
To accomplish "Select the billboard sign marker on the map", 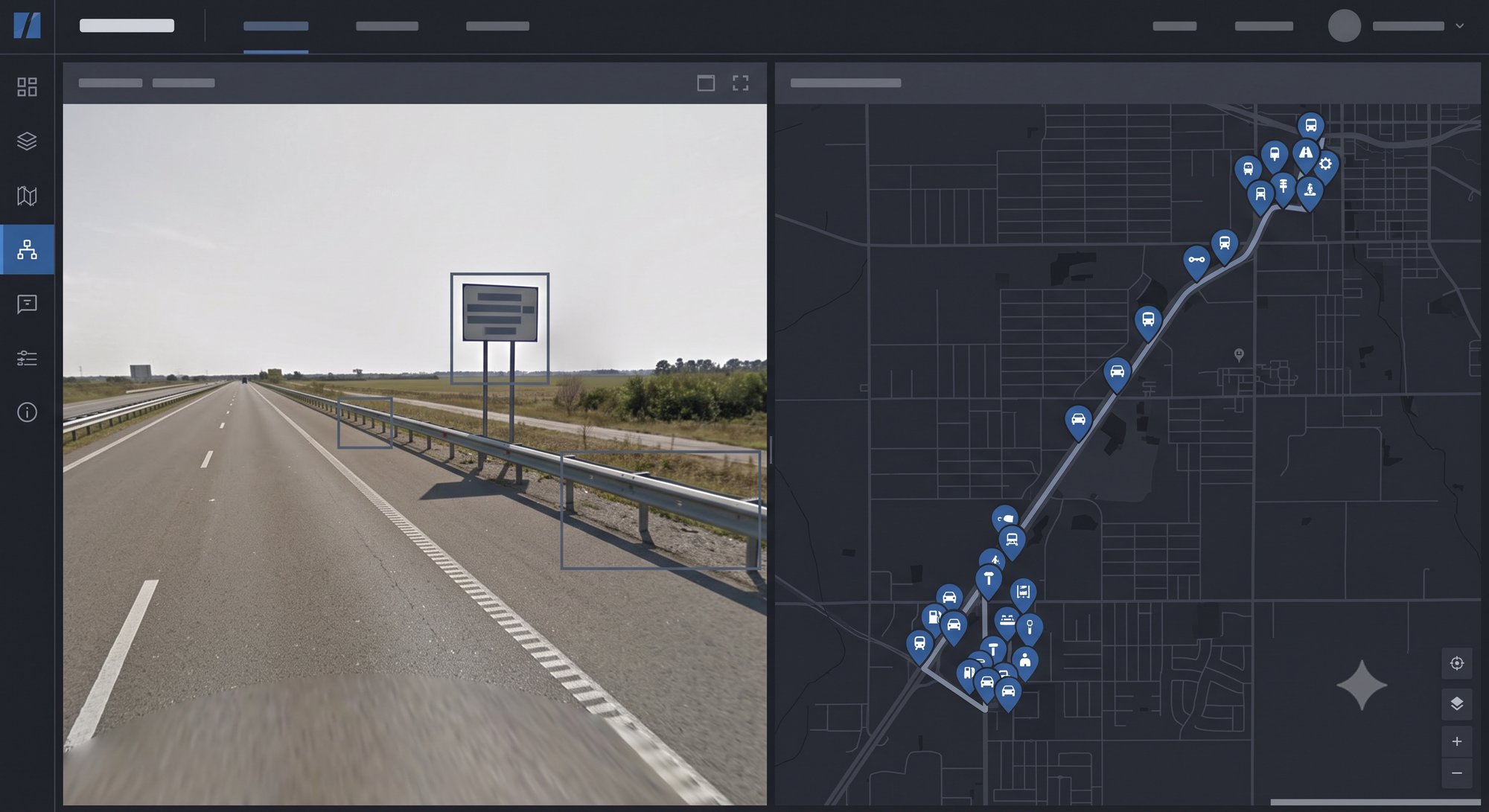I will (1024, 593).
